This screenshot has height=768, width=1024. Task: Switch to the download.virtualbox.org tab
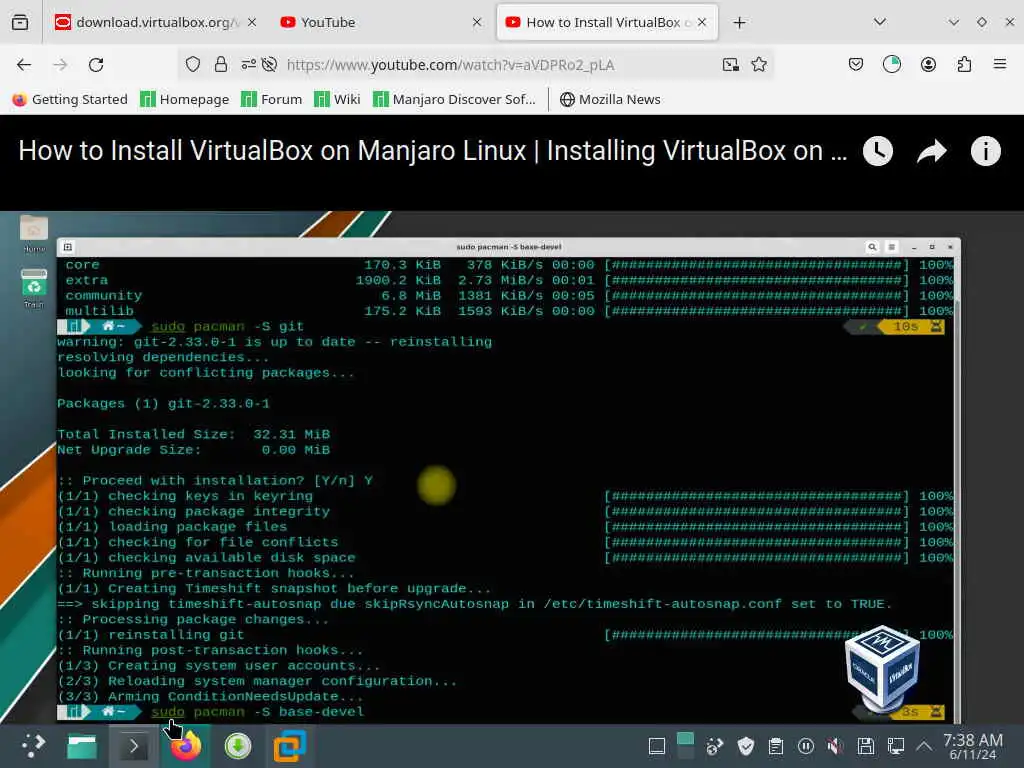[x=155, y=23]
